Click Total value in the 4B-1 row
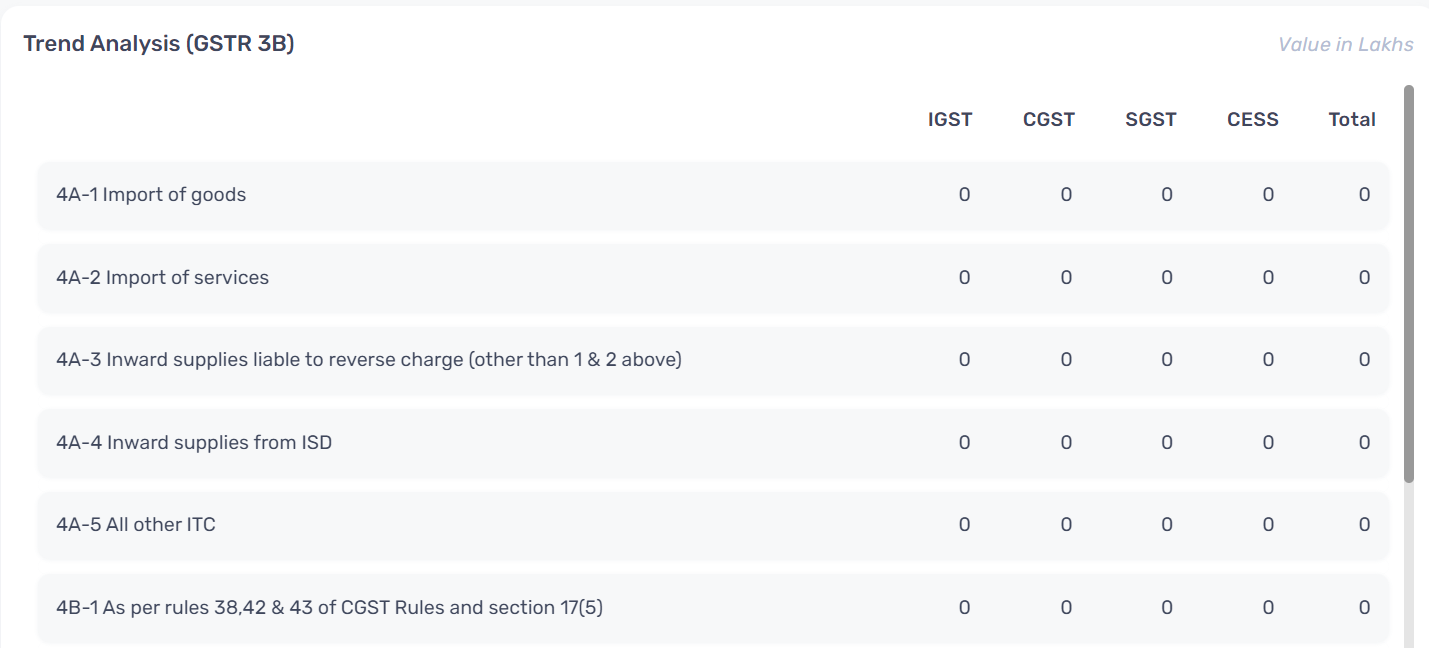This screenshot has height=648, width=1429. (1364, 608)
